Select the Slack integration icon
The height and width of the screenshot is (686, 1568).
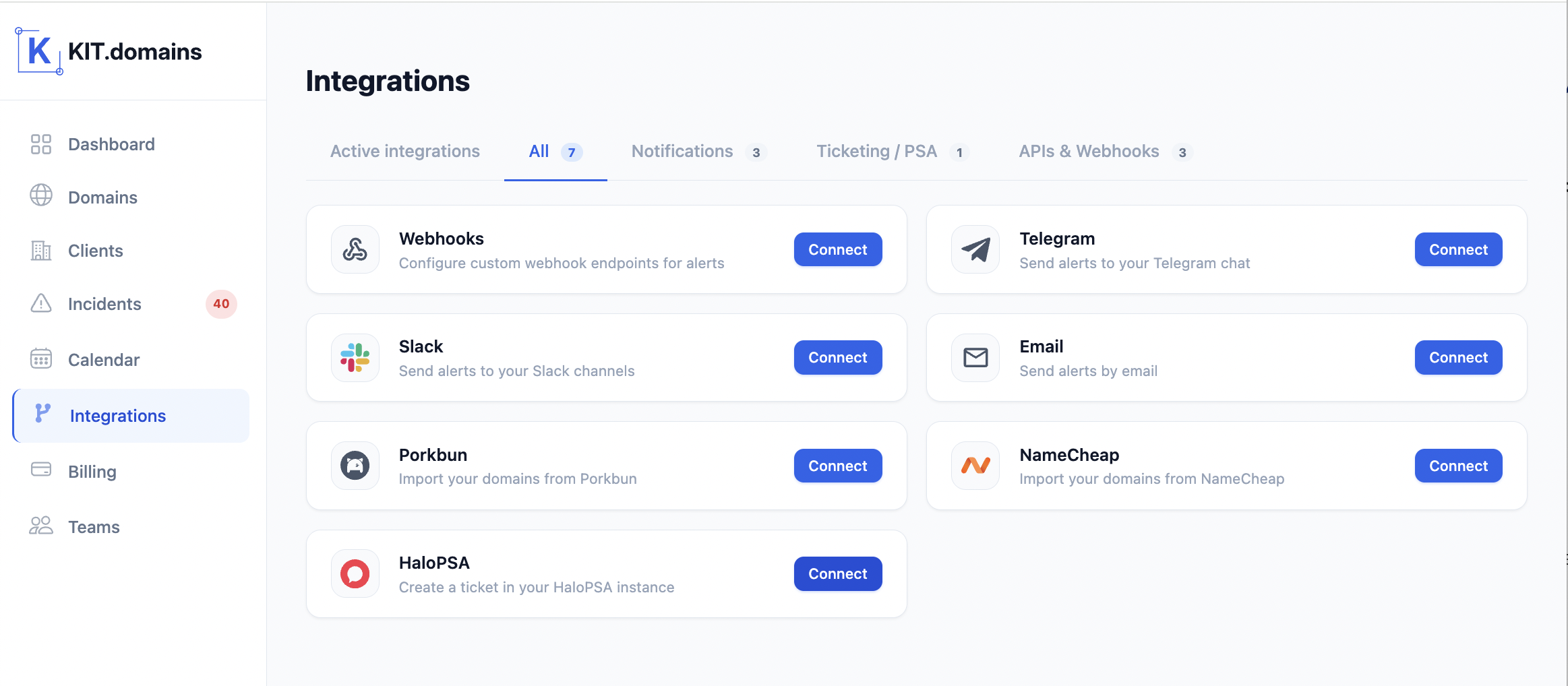(x=355, y=357)
